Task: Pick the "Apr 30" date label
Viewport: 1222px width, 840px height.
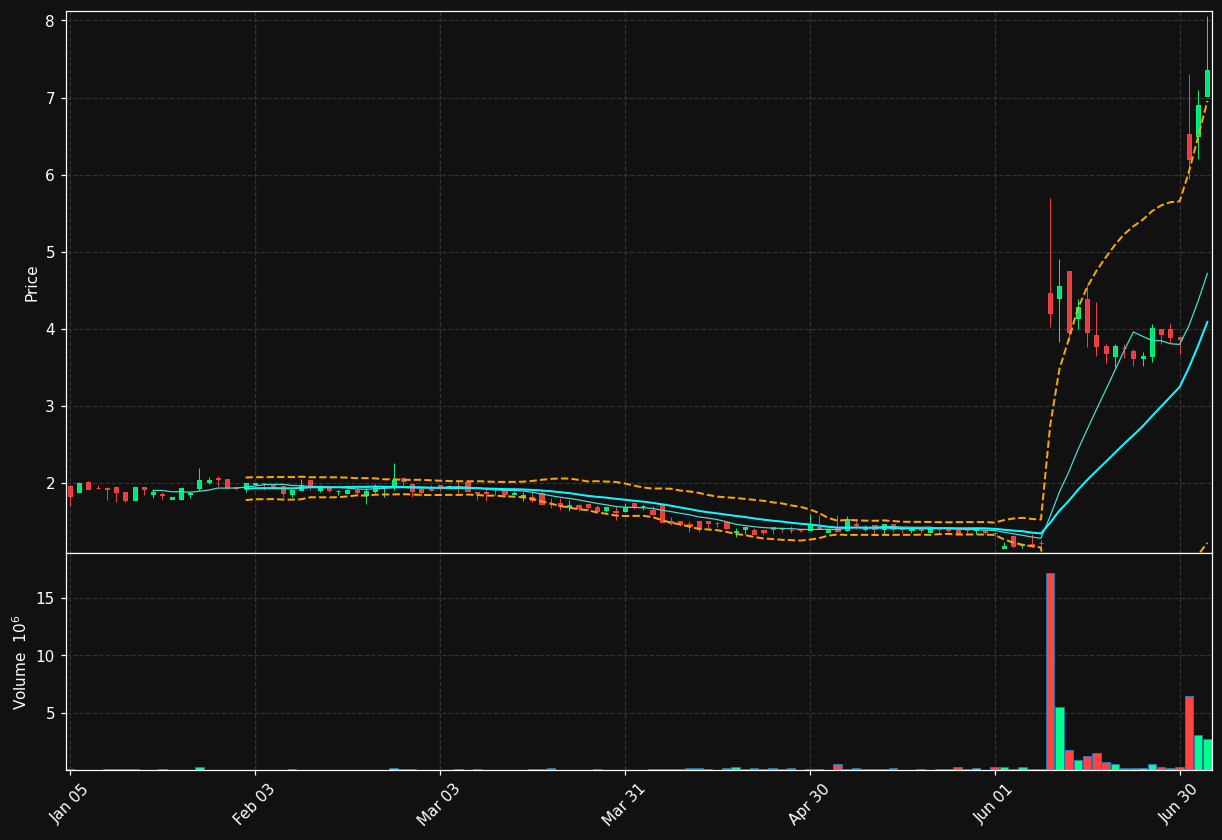Action: tap(809, 803)
